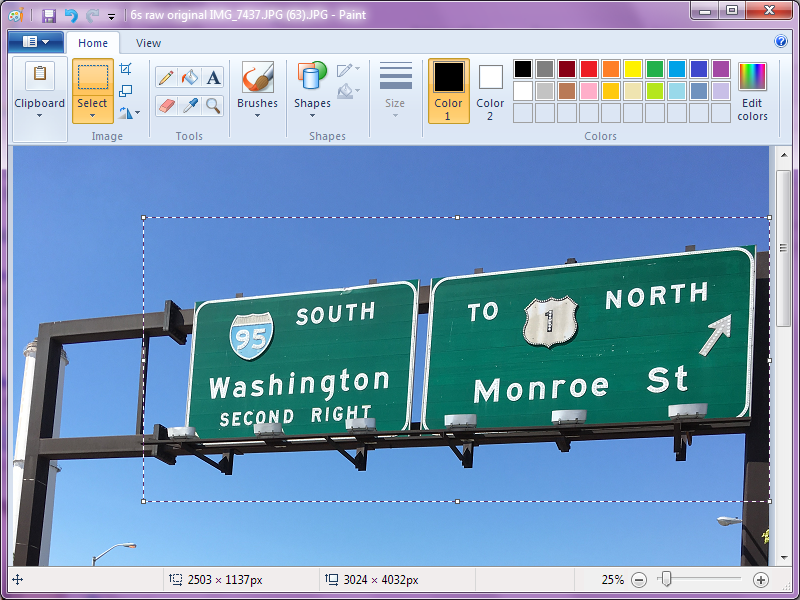800x600 pixels.
Task: Click the scroll up arrow
Action: pyautogui.click(x=784, y=155)
